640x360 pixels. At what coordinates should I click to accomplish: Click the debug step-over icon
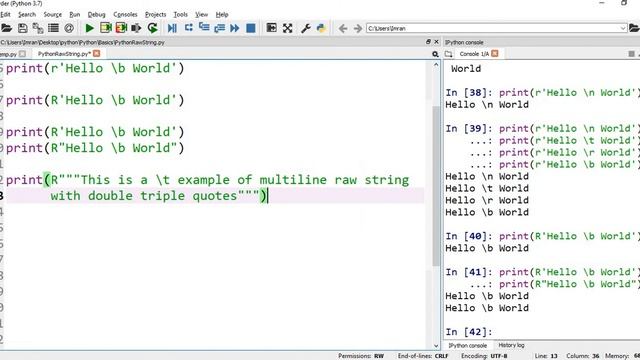[188, 28]
